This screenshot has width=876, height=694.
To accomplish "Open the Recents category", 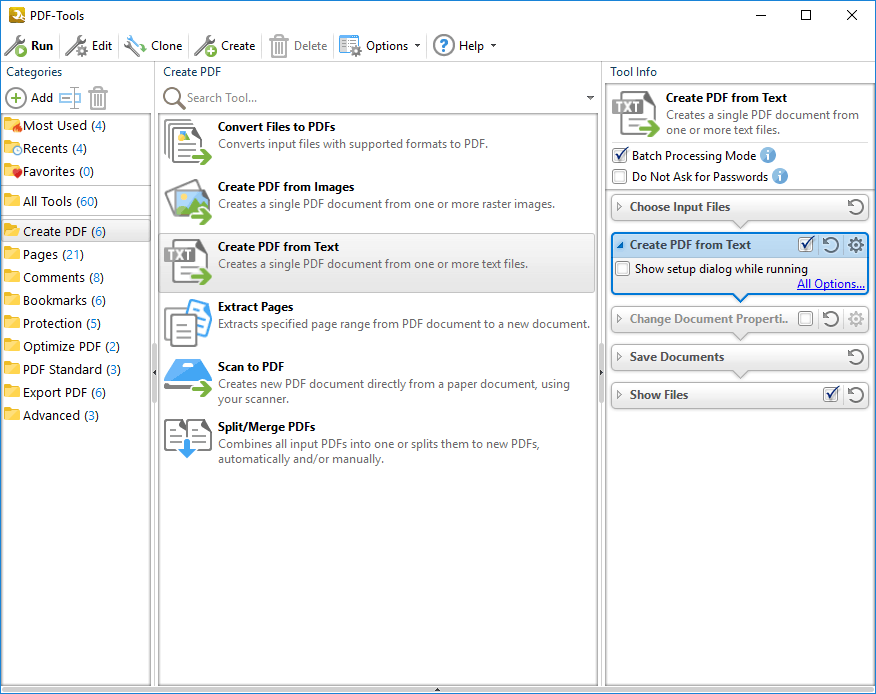I will (76, 149).
